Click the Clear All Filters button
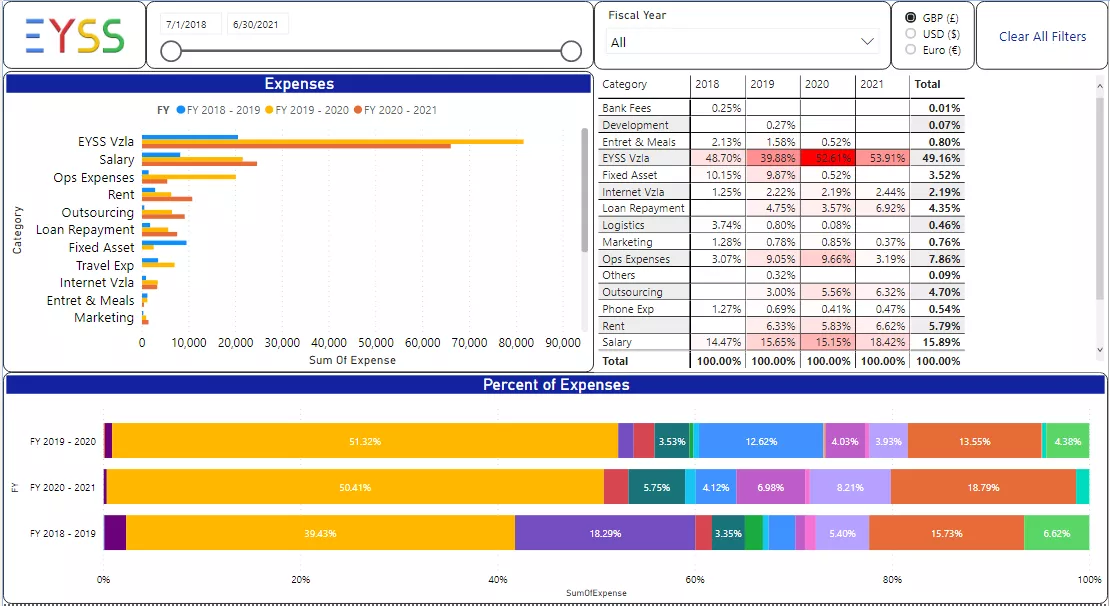Image resolution: width=1110 pixels, height=606 pixels. click(1042, 36)
